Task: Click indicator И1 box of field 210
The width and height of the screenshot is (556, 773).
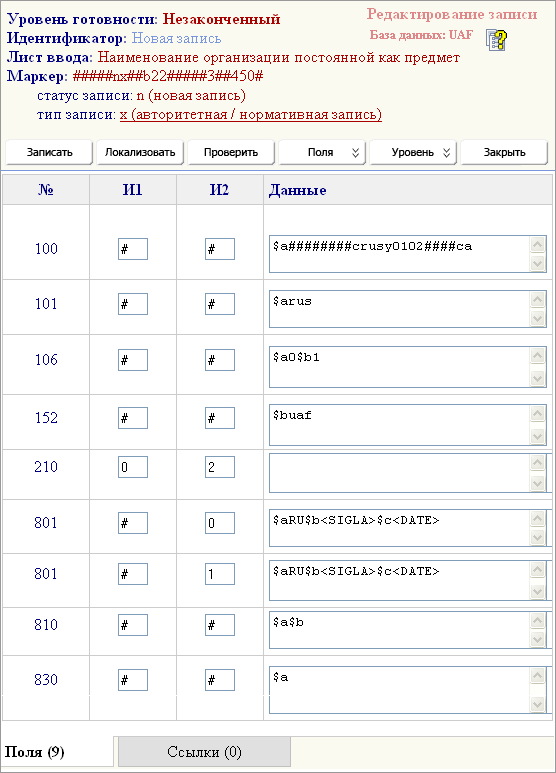Action: 133,467
